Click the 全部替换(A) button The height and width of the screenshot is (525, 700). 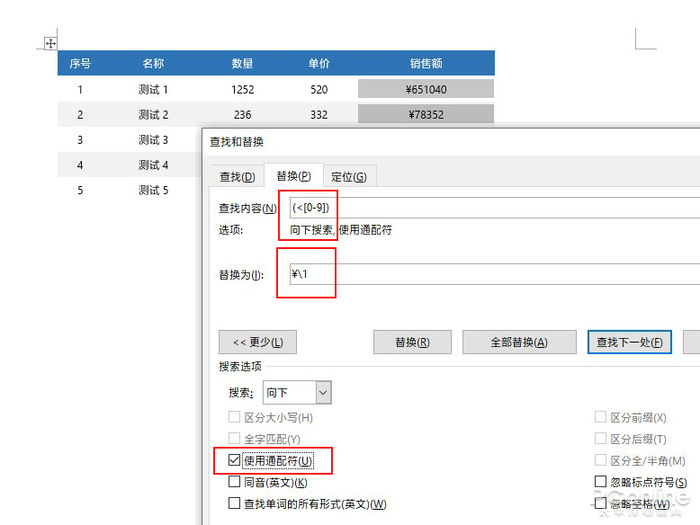(x=519, y=342)
